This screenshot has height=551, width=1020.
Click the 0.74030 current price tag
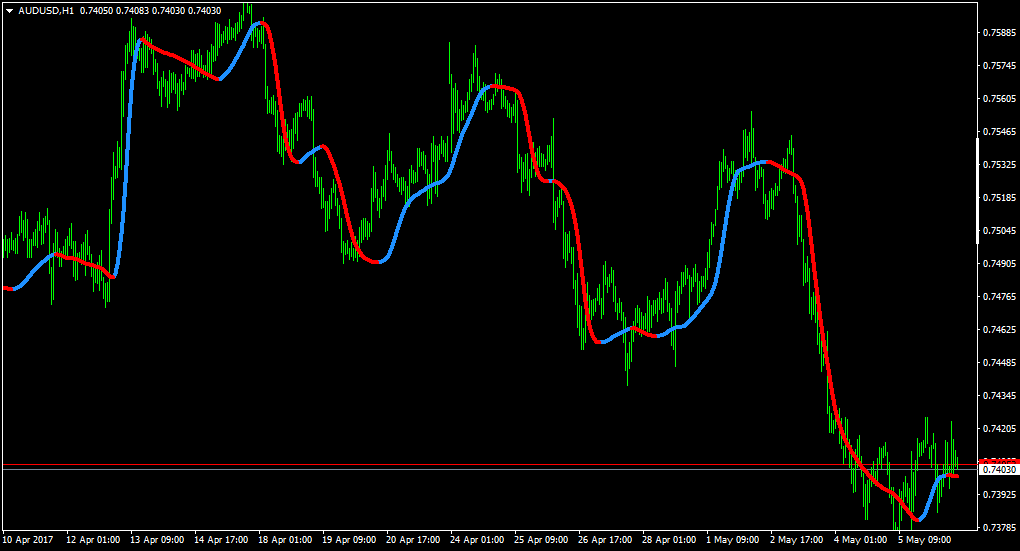[x=999, y=470]
